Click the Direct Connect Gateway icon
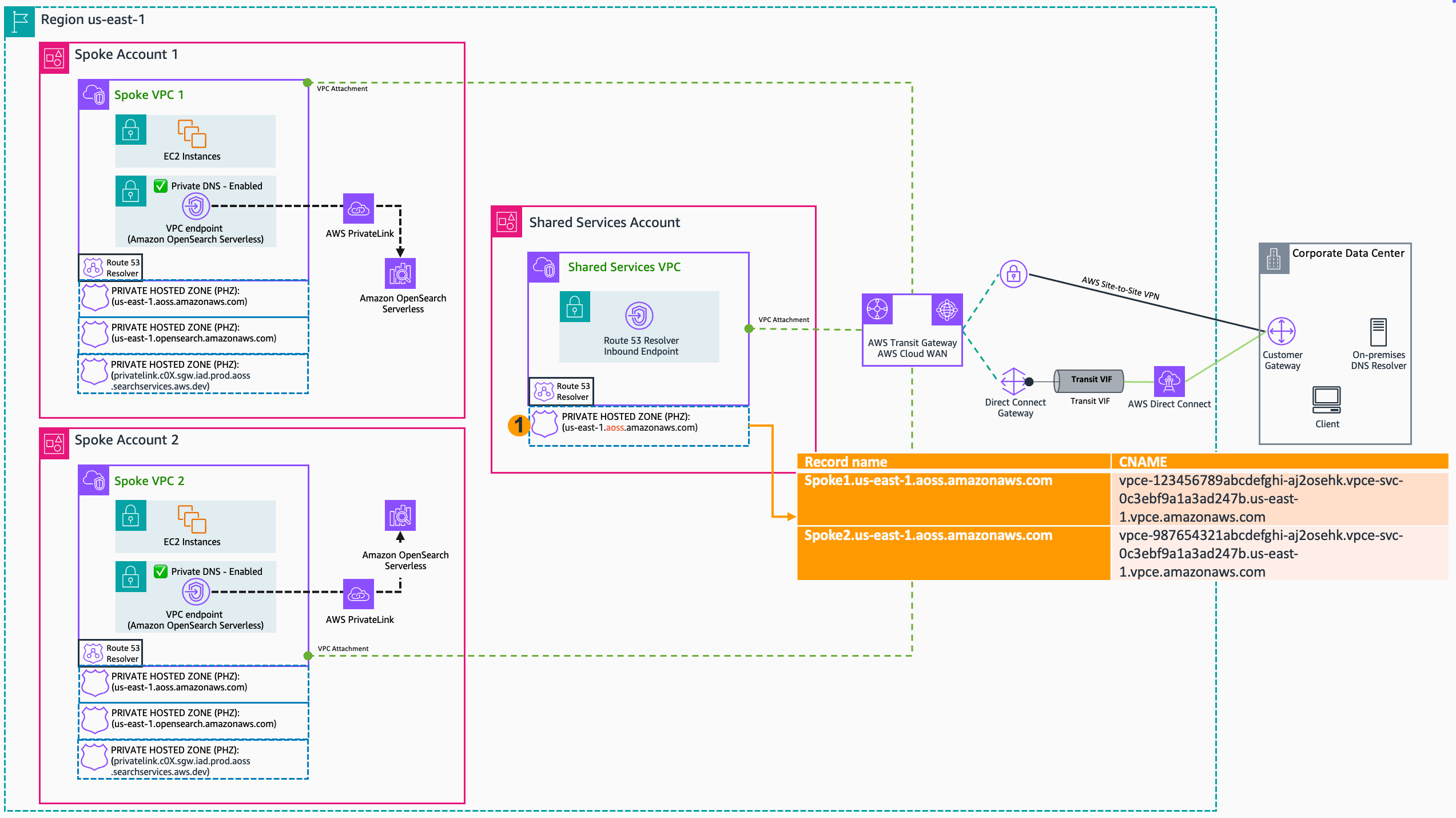The height and width of the screenshot is (818, 1456). (x=1013, y=381)
